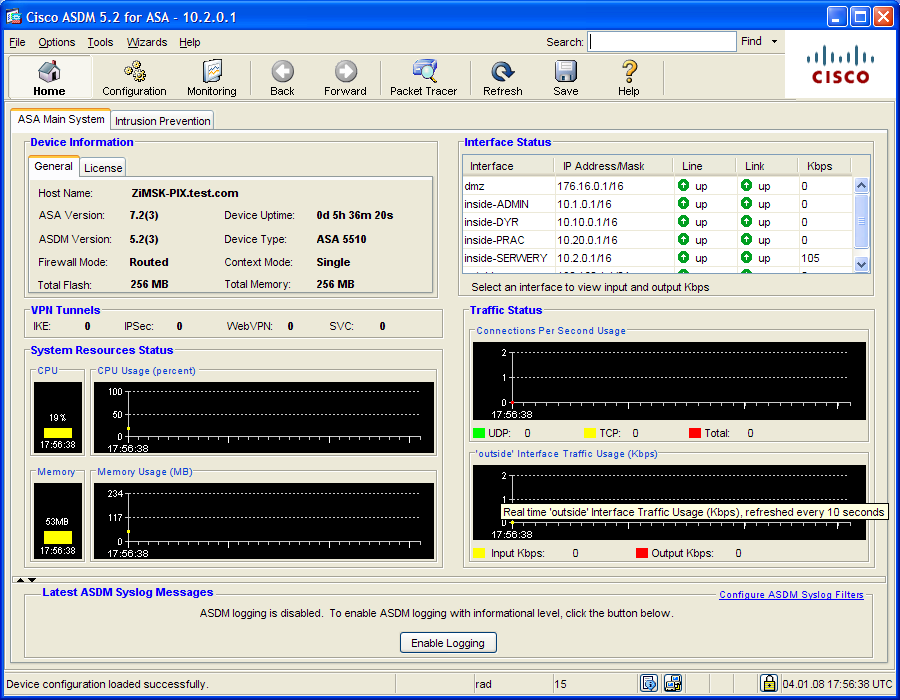Click the TCP yellow legend swatch

click(x=589, y=433)
